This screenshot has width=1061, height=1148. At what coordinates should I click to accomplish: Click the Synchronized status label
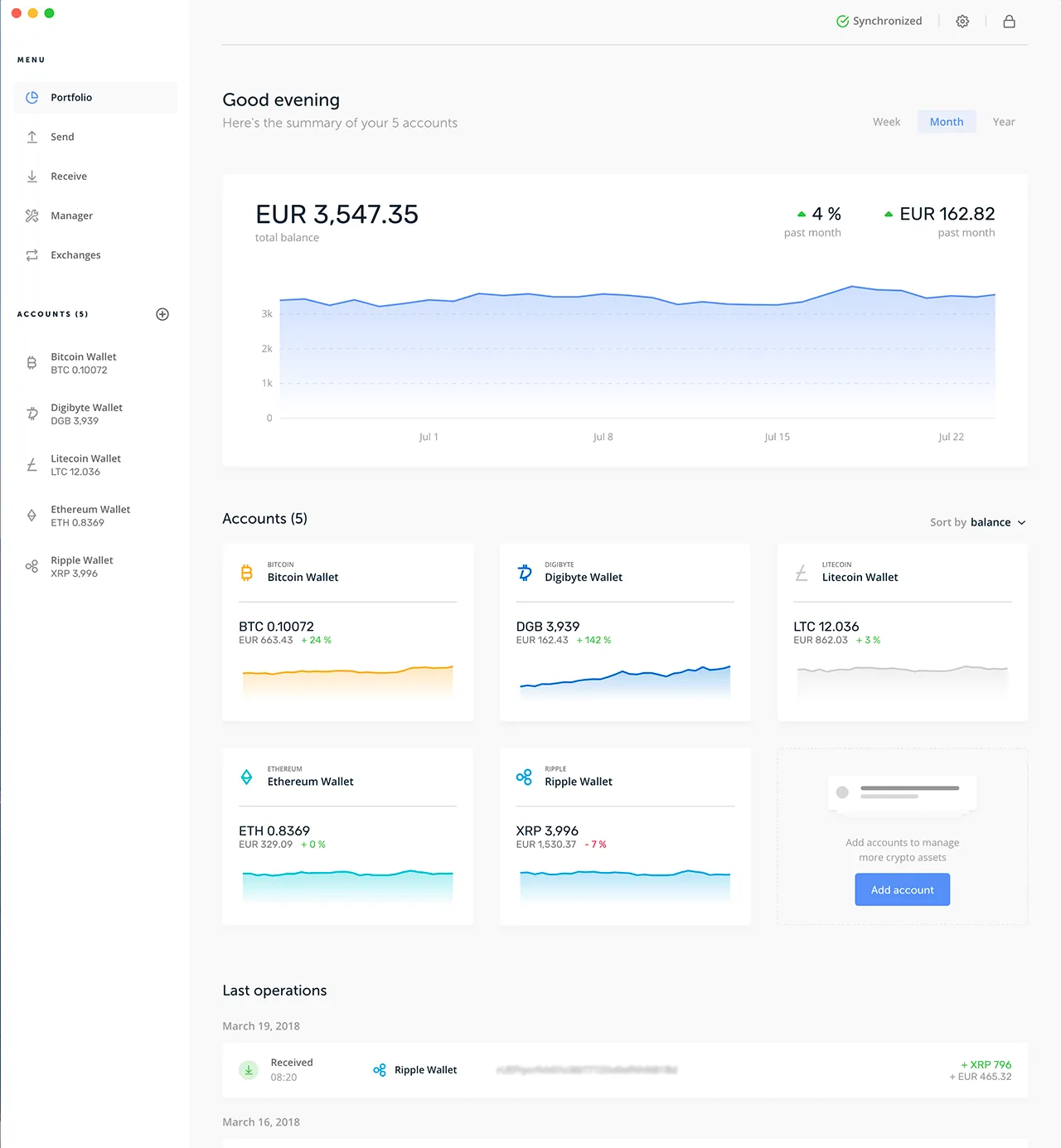click(x=887, y=21)
